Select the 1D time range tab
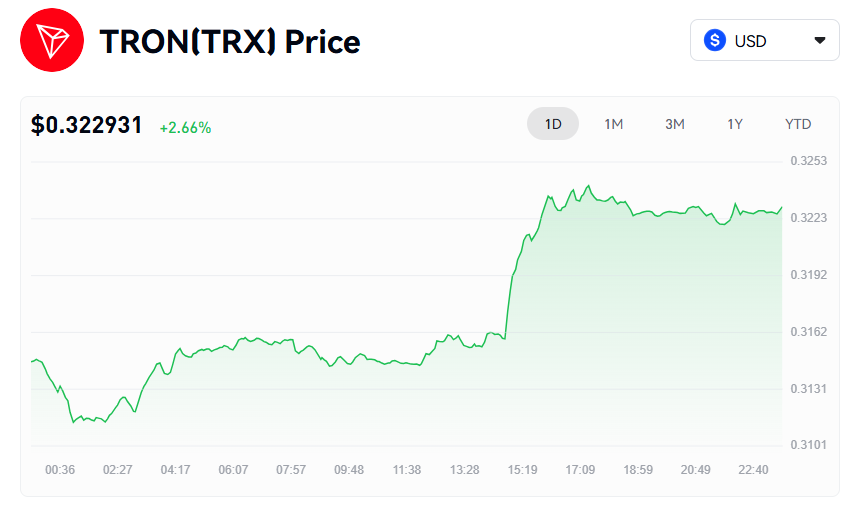 click(x=553, y=124)
